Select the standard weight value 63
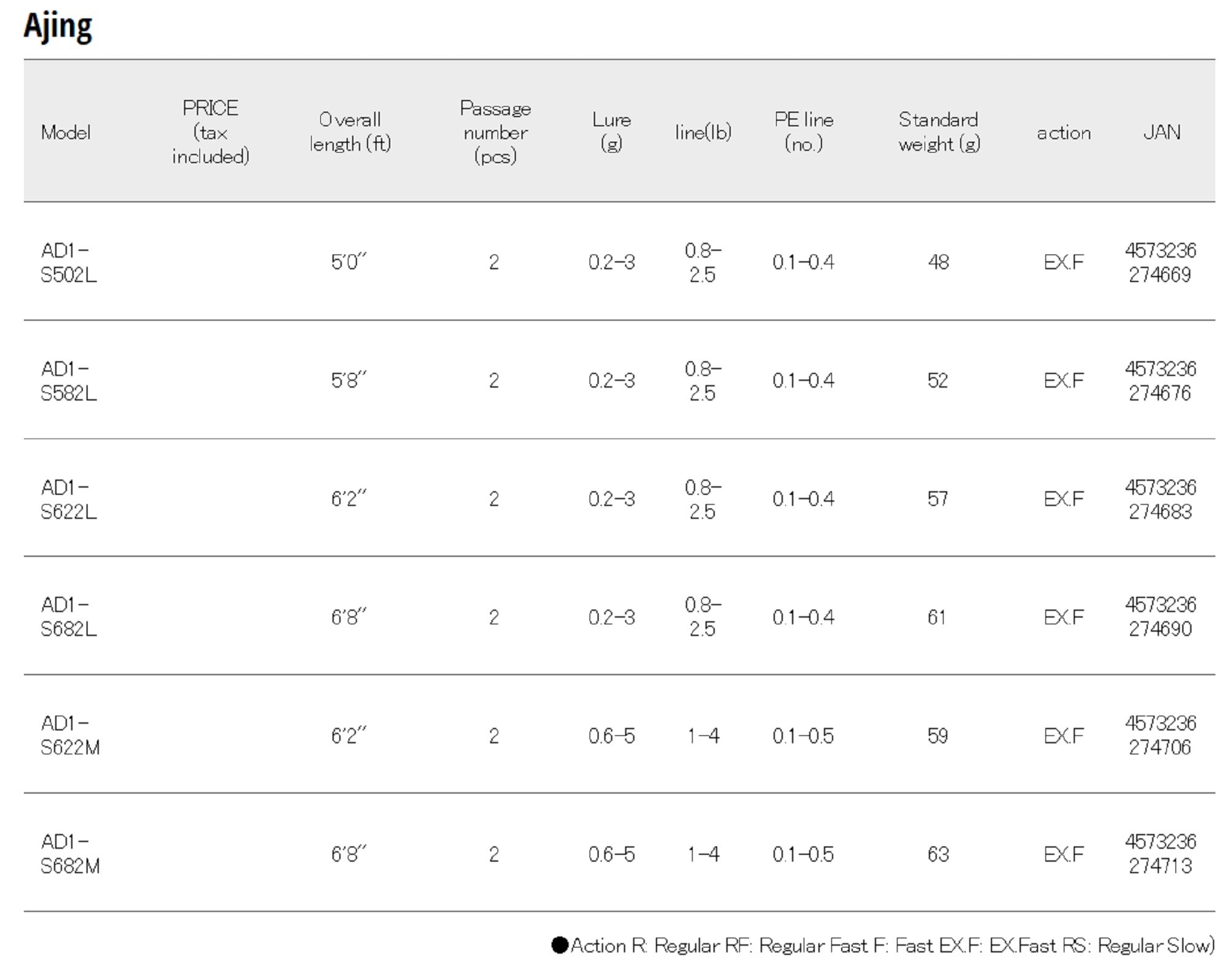 tap(938, 854)
